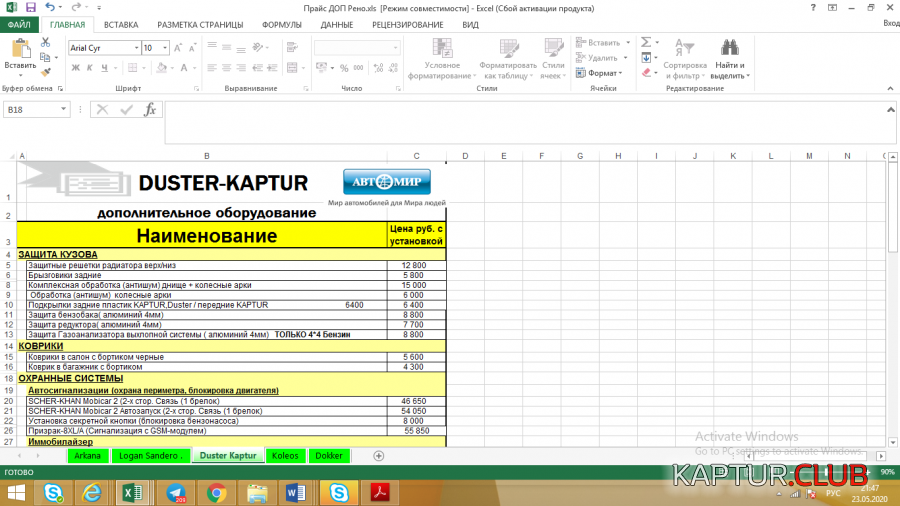Toggle bold Ж formatting
This screenshot has width=900, height=506.
[74, 68]
